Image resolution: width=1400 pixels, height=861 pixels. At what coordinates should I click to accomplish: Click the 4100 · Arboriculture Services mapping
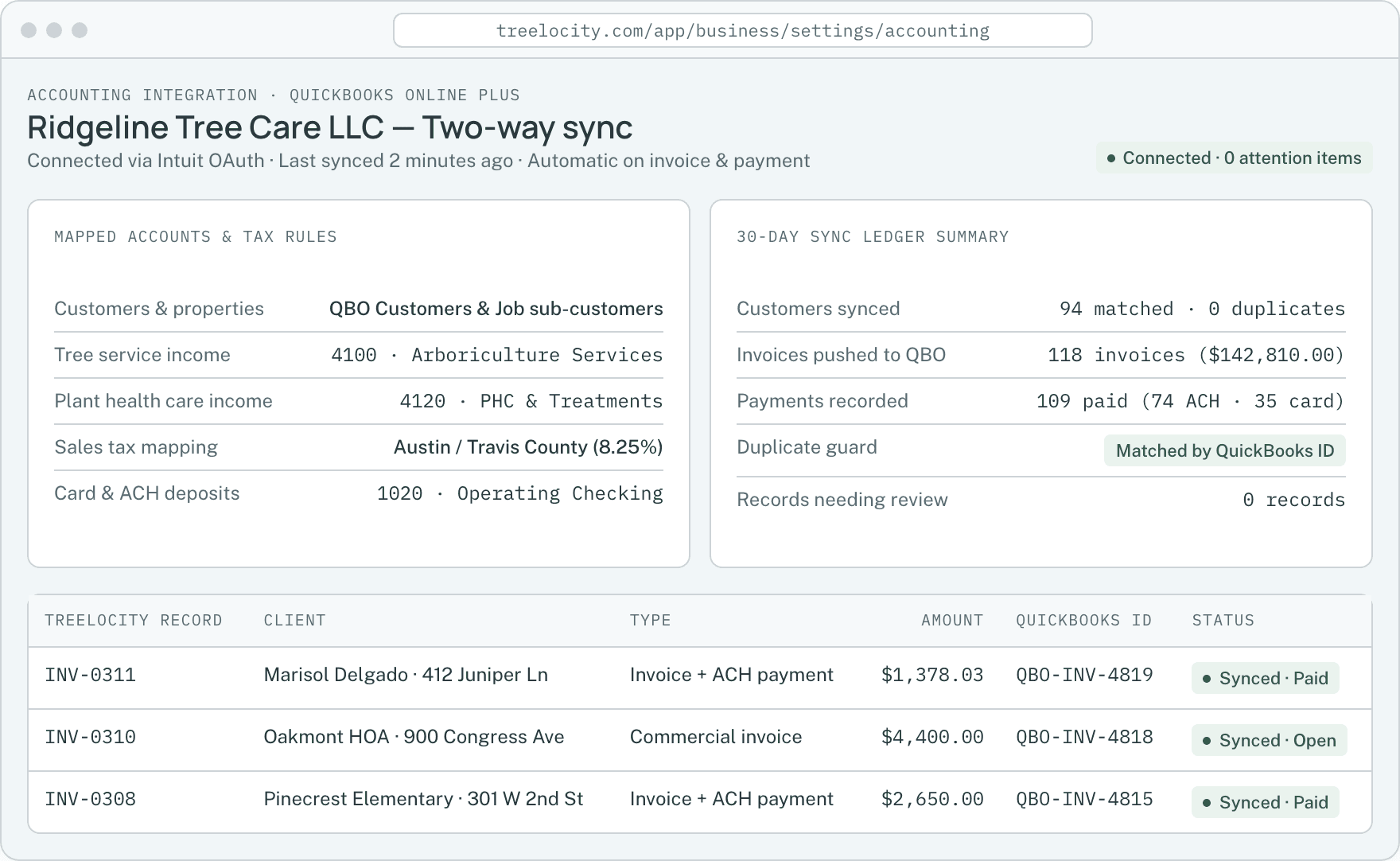point(497,355)
